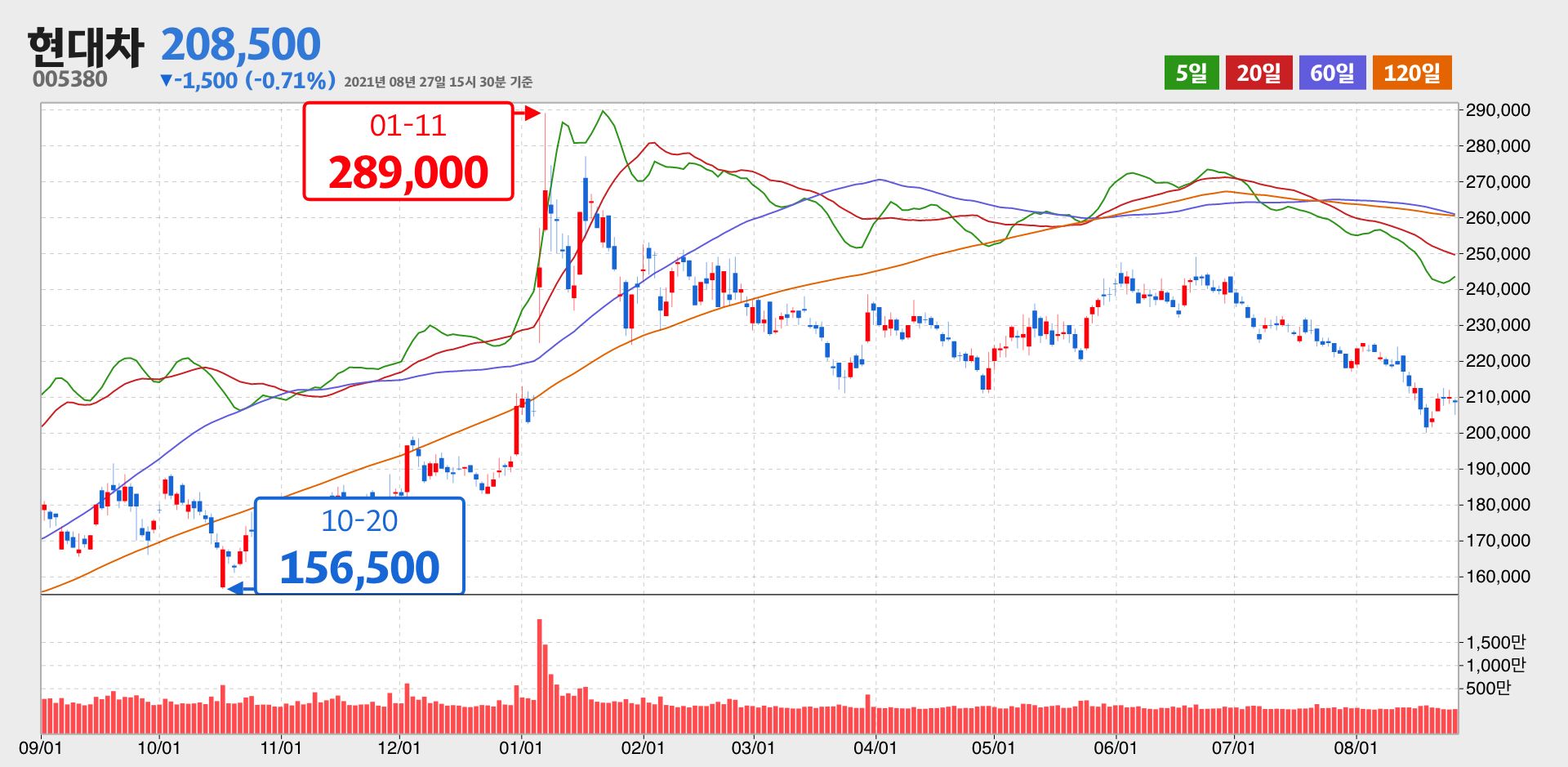Click the 04/01 date axis label

click(875, 748)
